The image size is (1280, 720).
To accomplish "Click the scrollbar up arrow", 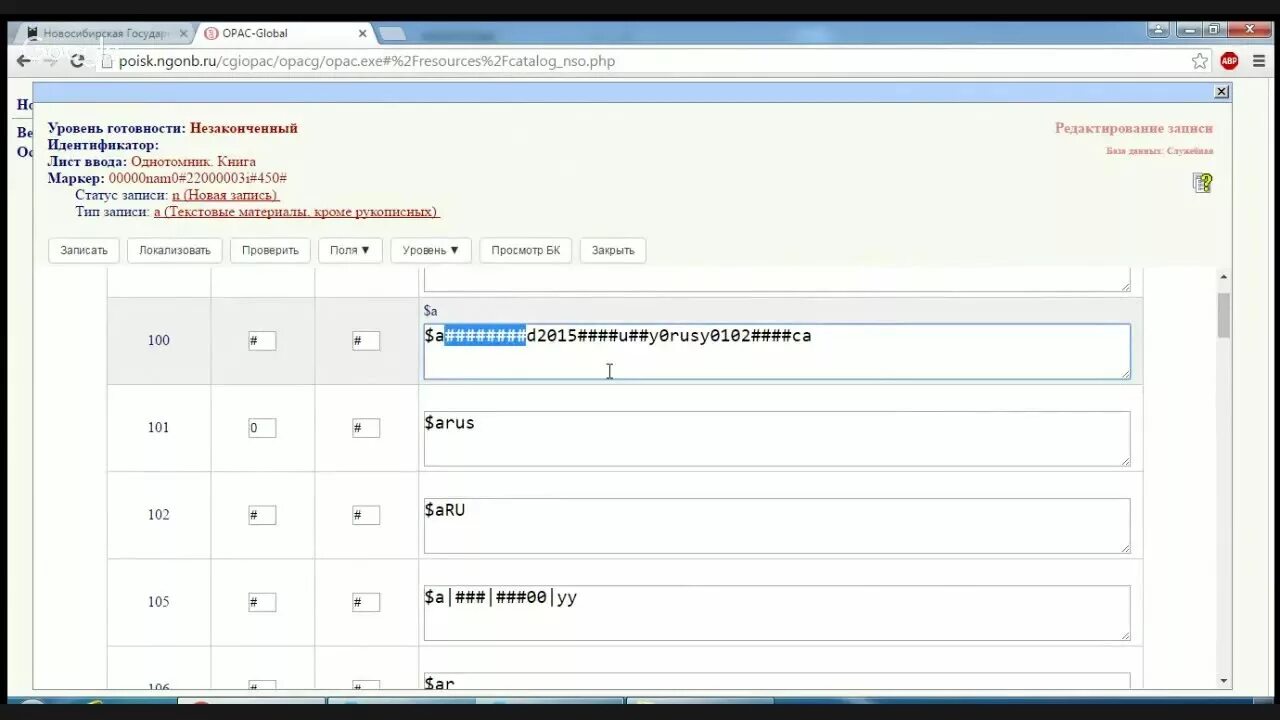I will tap(1224, 277).
